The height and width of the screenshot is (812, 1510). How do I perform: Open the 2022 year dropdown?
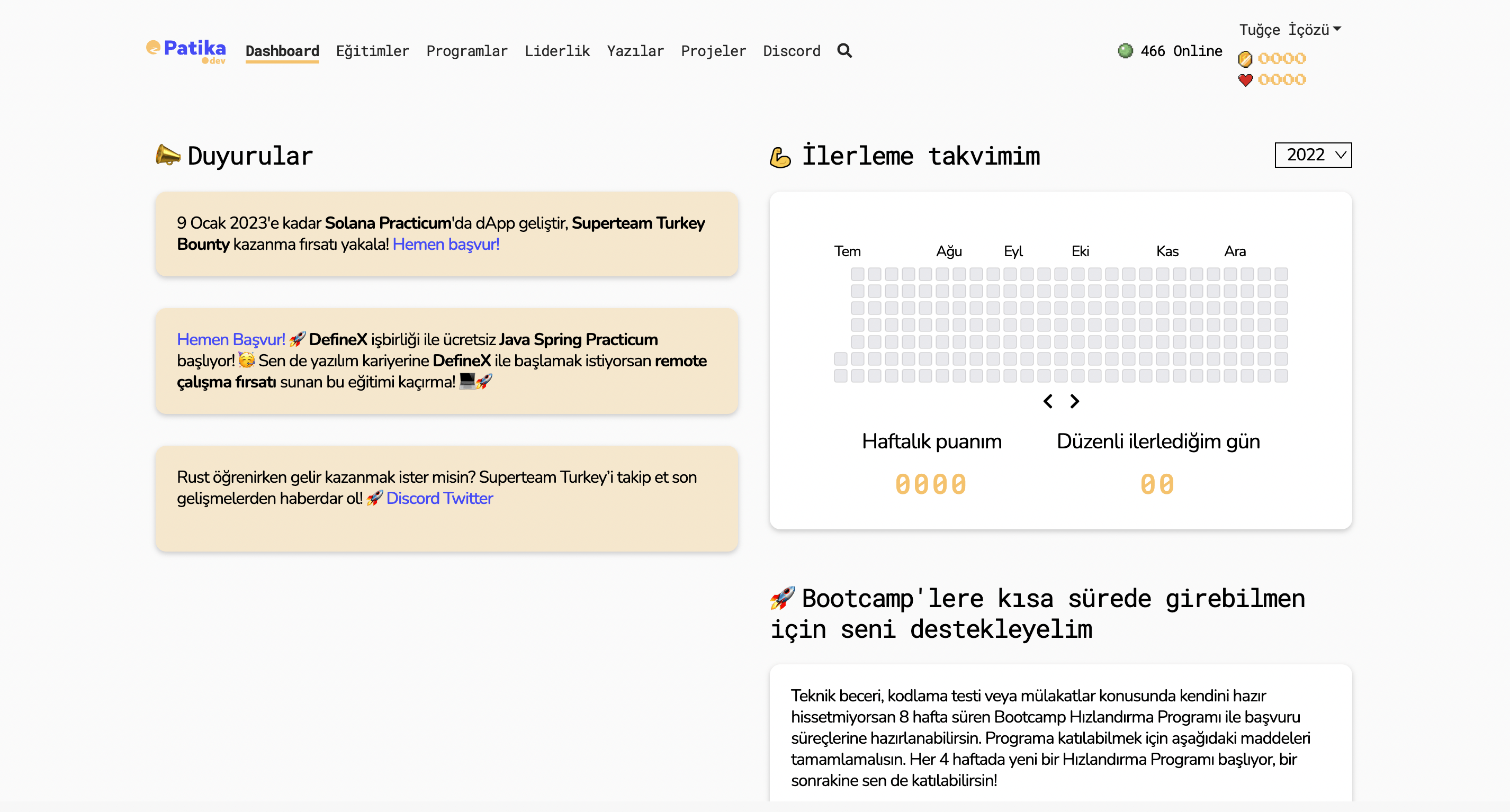coord(1313,155)
